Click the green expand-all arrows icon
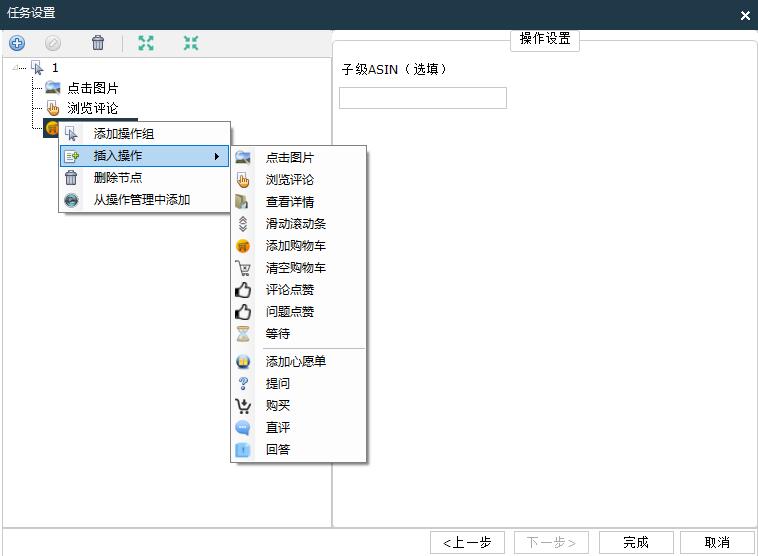758x556 pixels. (146, 43)
